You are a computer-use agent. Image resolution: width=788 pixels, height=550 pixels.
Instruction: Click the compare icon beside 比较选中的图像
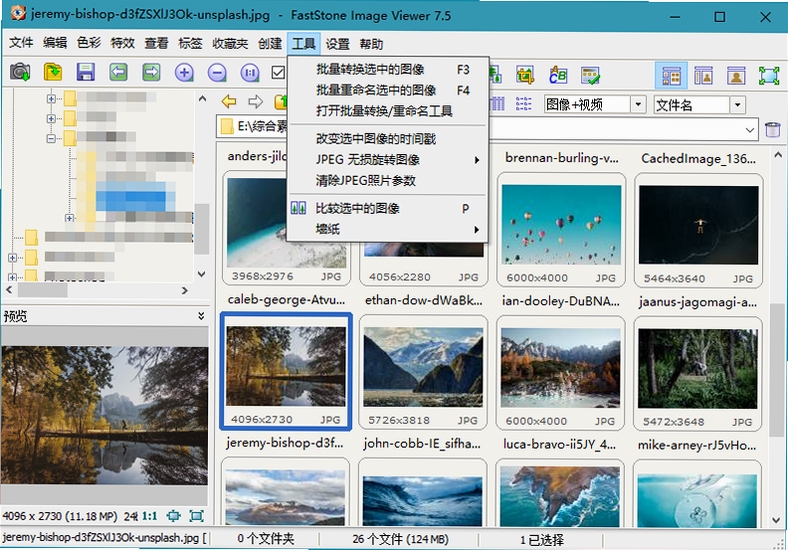coord(299,208)
